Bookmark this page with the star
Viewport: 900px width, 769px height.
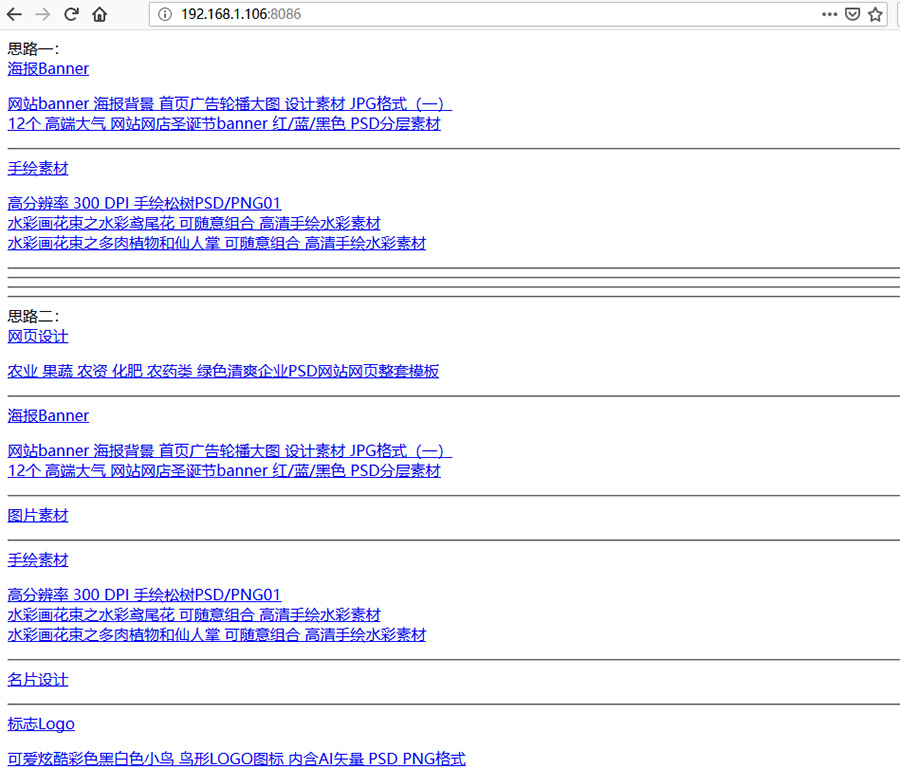pos(875,14)
